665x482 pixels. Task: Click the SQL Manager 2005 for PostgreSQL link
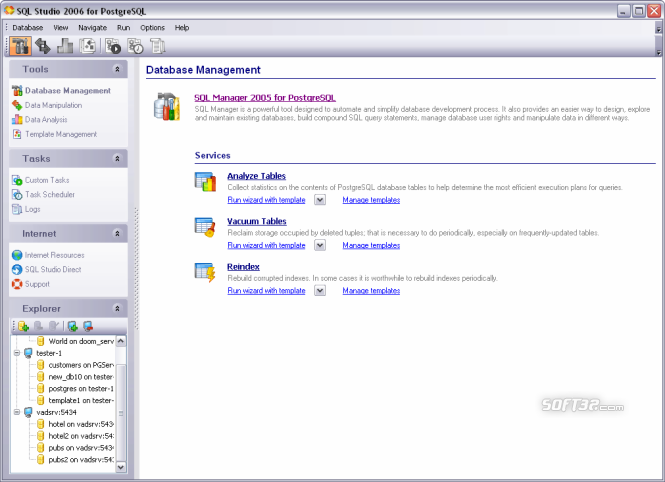pos(265,98)
